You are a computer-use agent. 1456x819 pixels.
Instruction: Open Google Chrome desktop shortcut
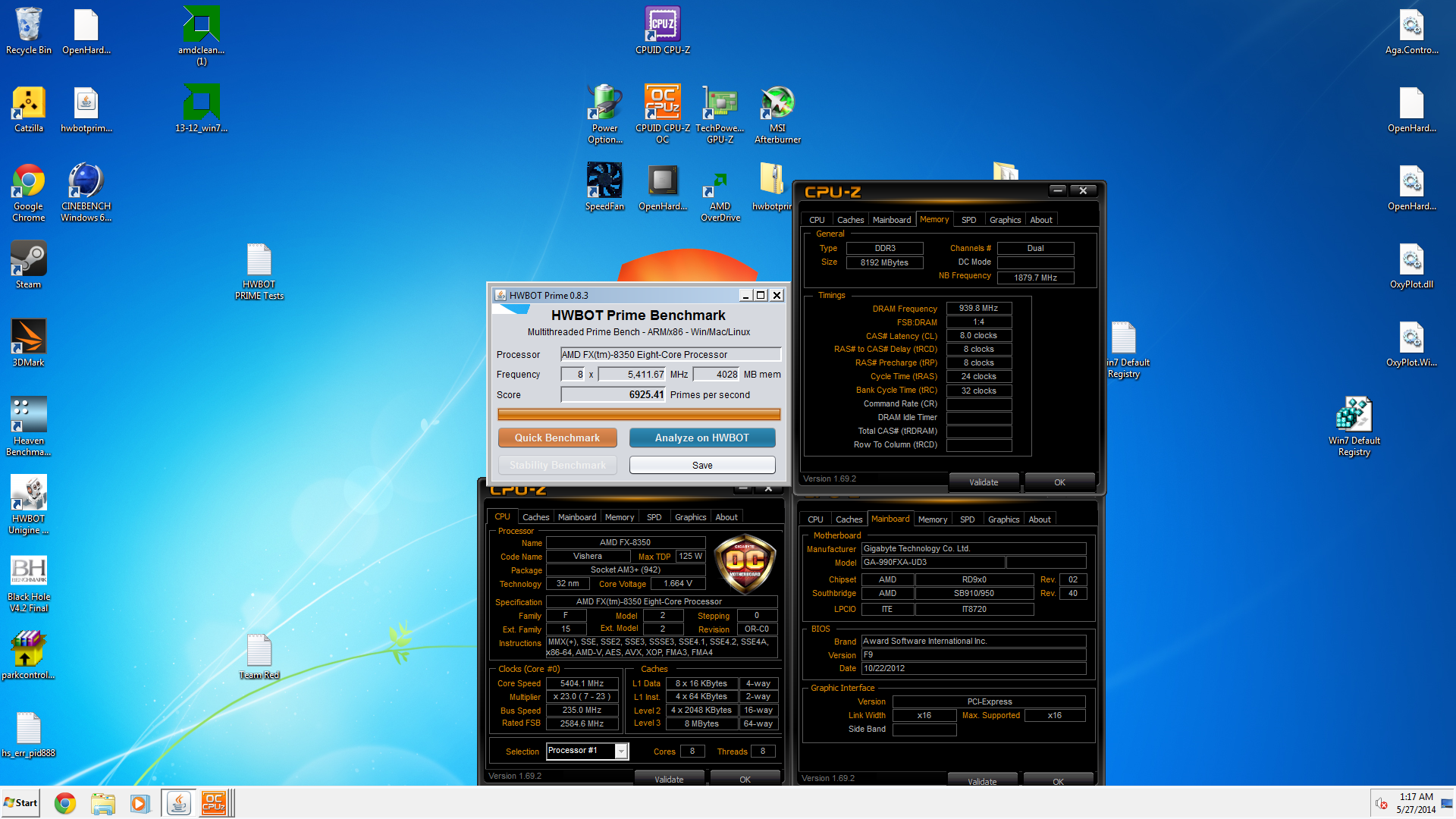(x=28, y=193)
